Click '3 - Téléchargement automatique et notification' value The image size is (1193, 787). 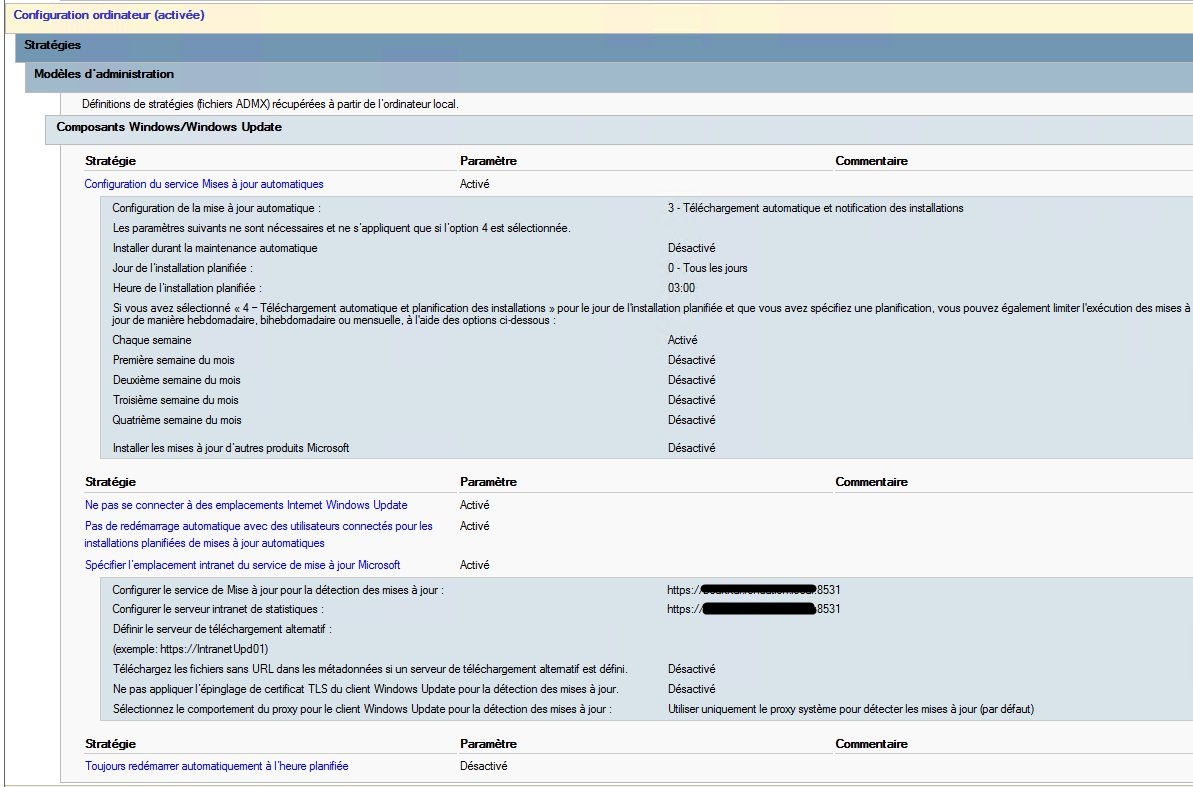[x=815, y=208]
